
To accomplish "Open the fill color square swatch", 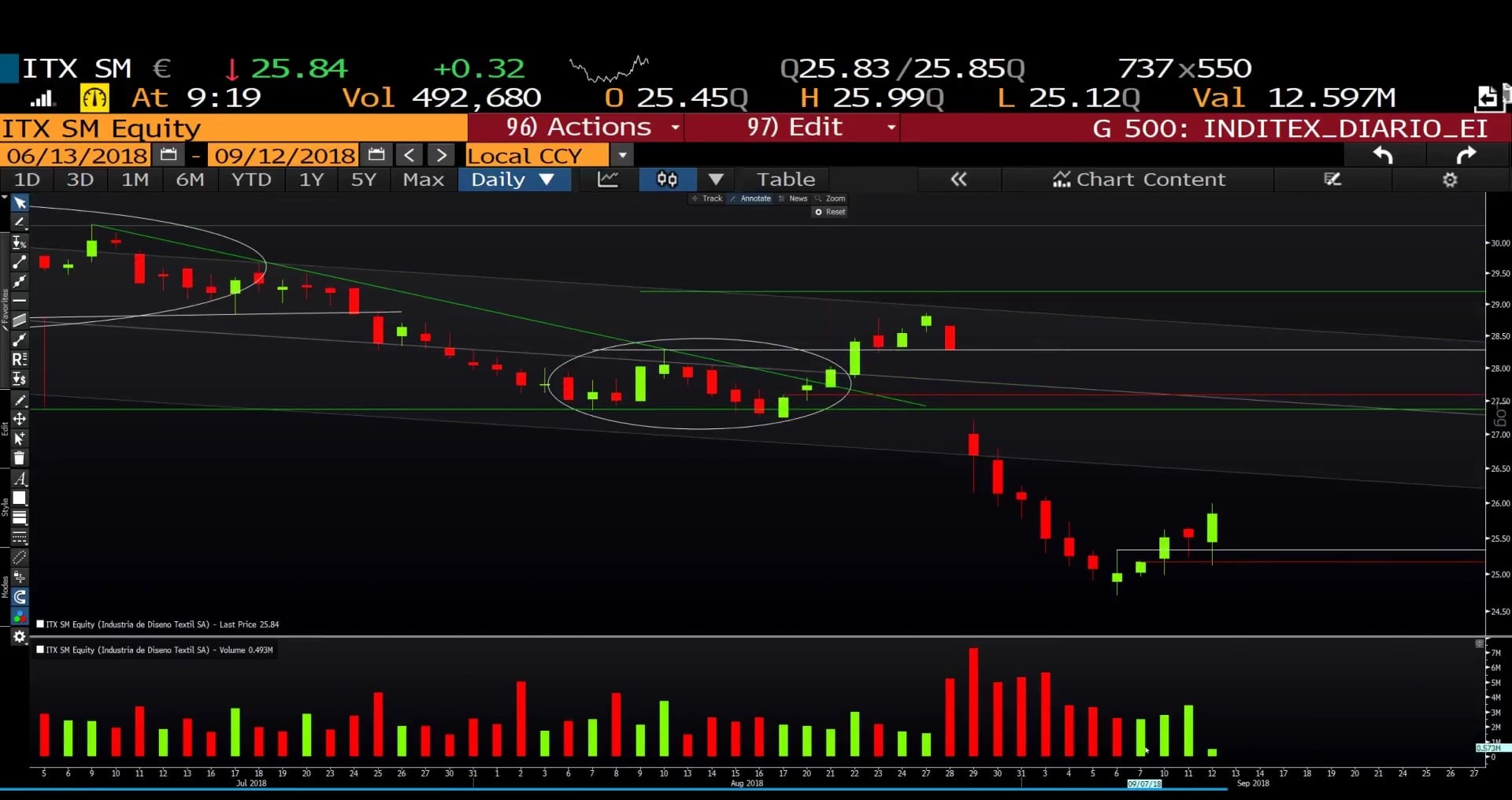I will 20,498.
